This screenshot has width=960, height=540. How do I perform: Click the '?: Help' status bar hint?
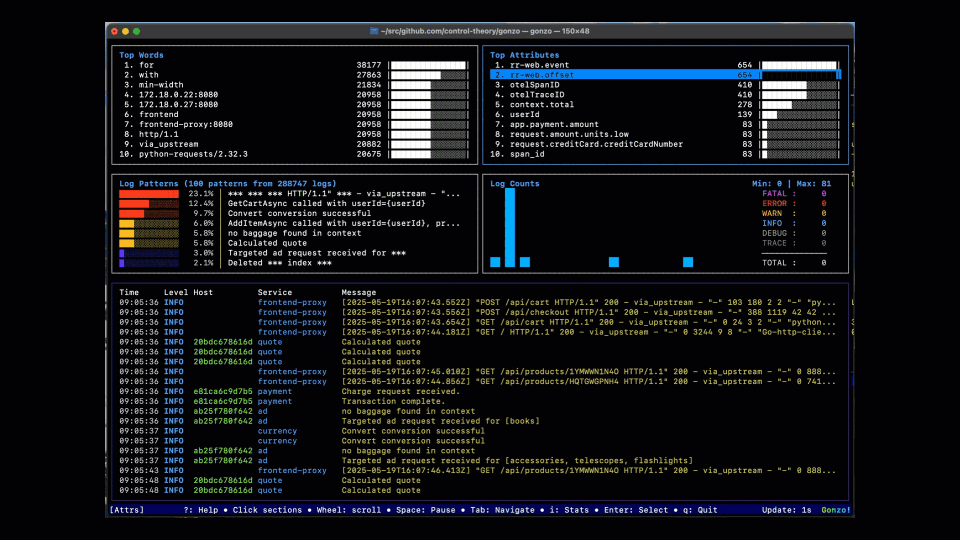click(201, 510)
